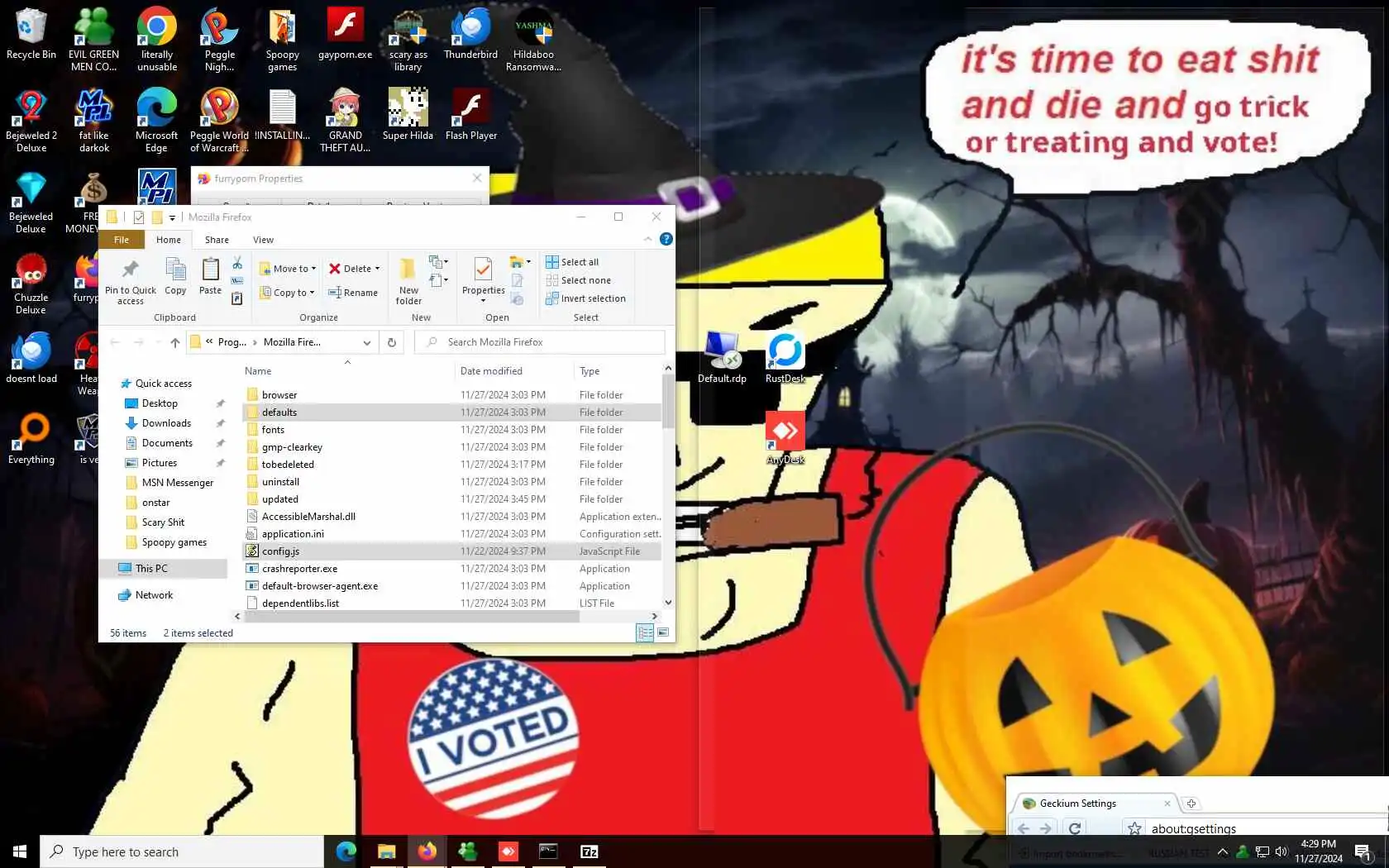The height and width of the screenshot is (868, 1389).
Task: Click the Cut scissors icon
Action: 237,263
